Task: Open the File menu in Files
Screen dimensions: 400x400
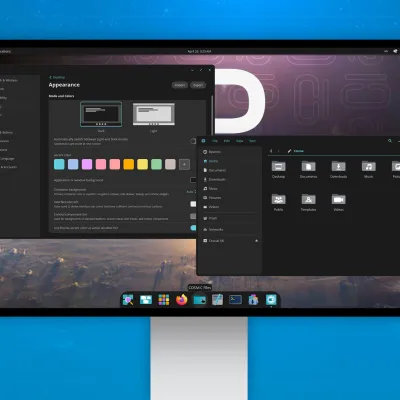Action: [215, 141]
